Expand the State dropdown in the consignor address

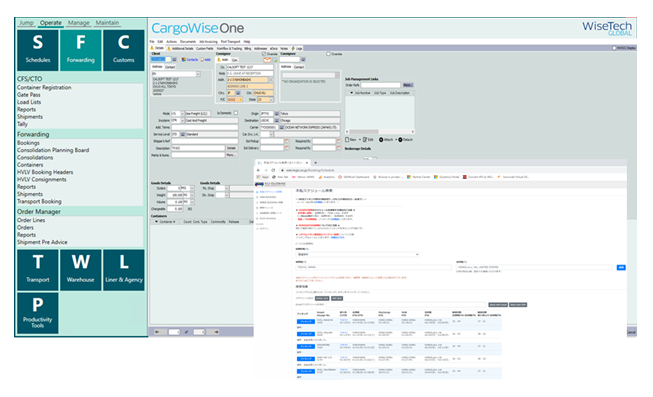pos(271,100)
